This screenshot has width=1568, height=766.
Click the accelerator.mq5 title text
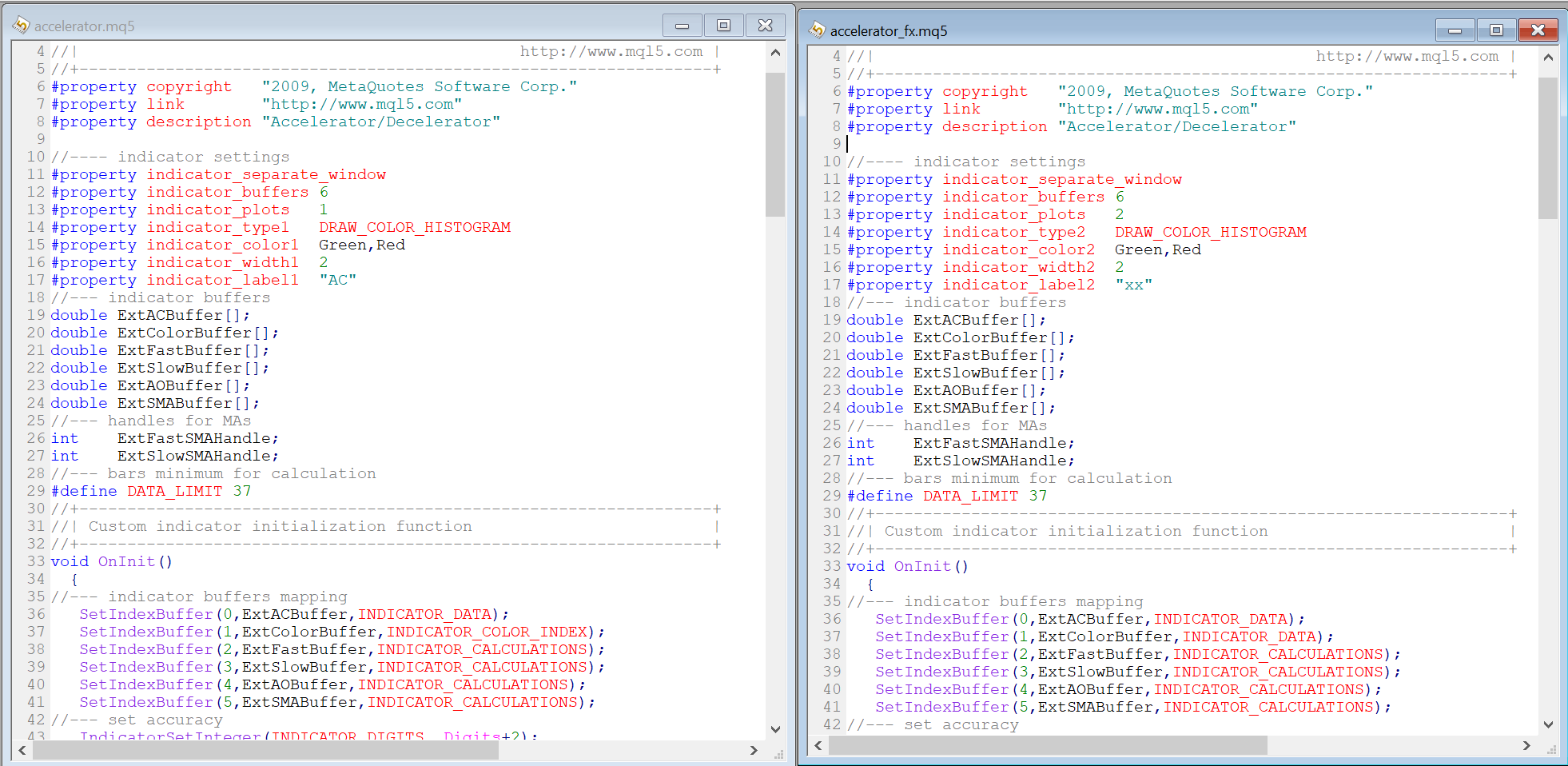click(x=85, y=26)
